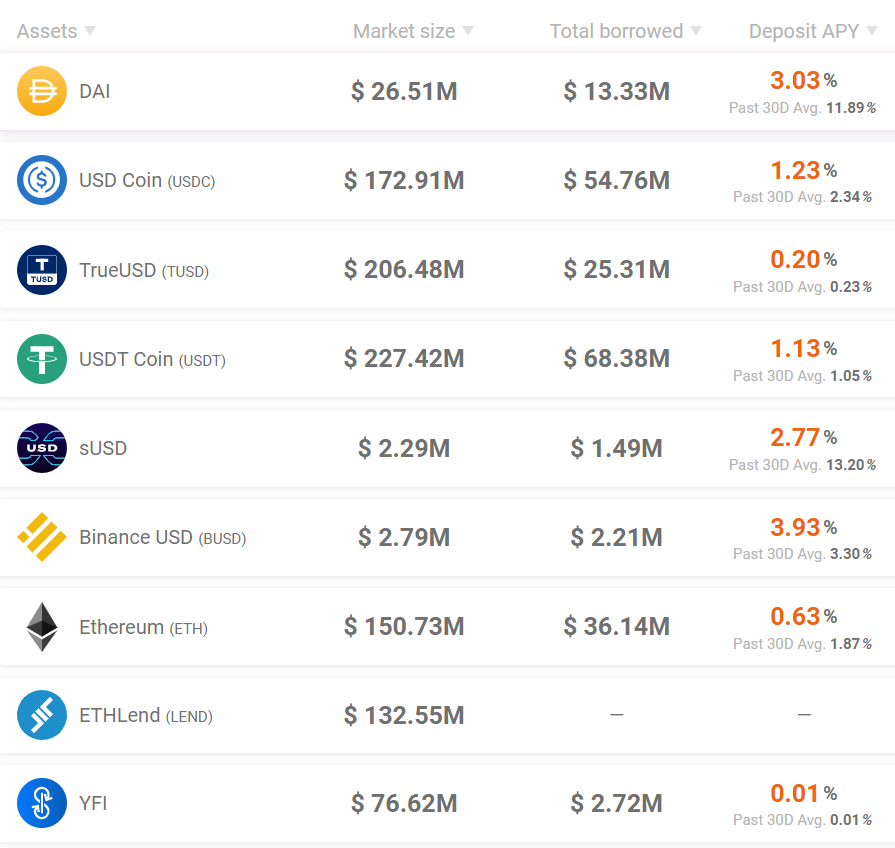This screenshot has height=848, width=895.
Task: Select USDC Past 30D Avg. 2.34%
Action: (x=803, y=197)
